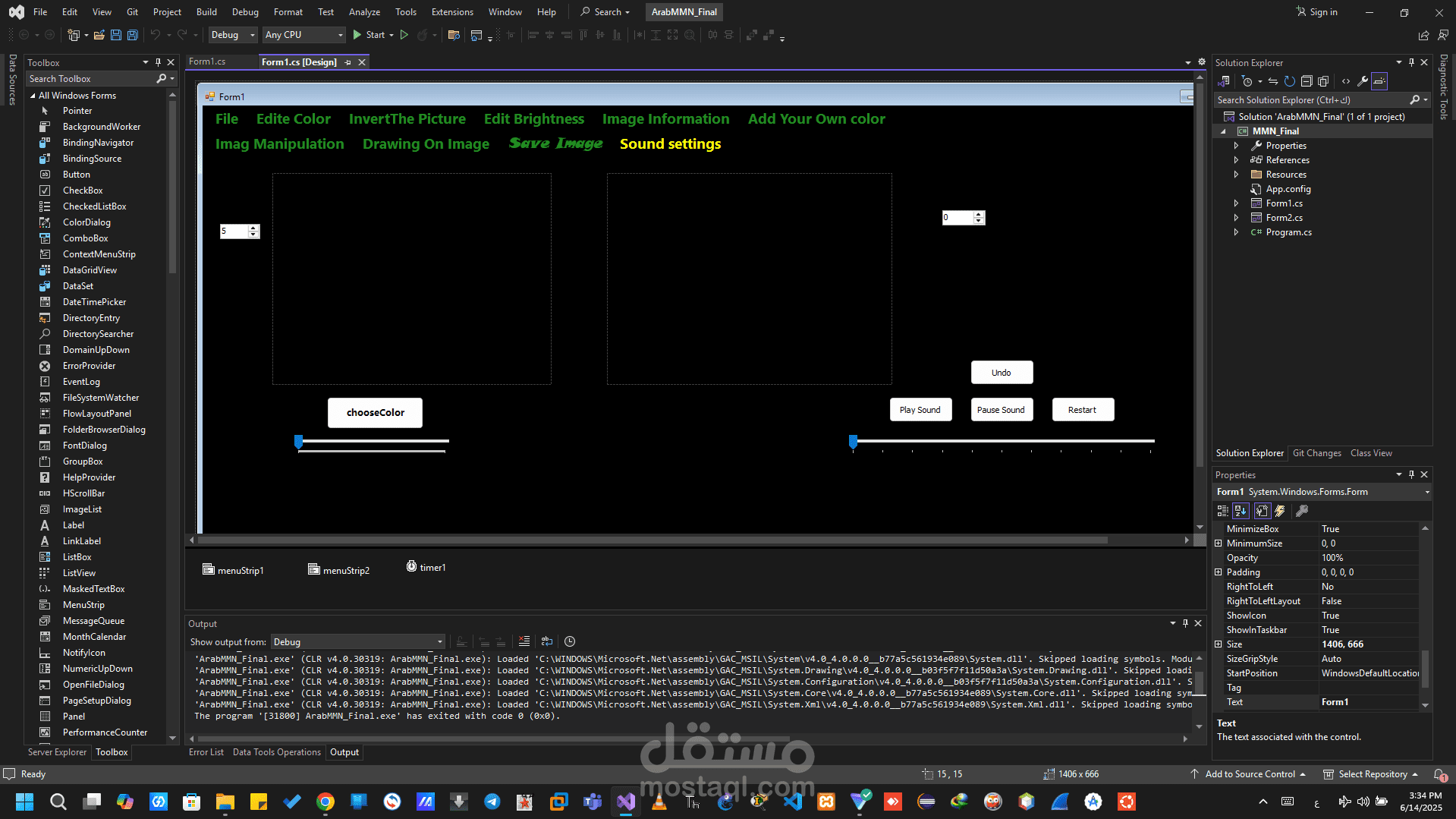
Task: Click the right sound trackbar slider thumb
Action: (x=854, y=442)
